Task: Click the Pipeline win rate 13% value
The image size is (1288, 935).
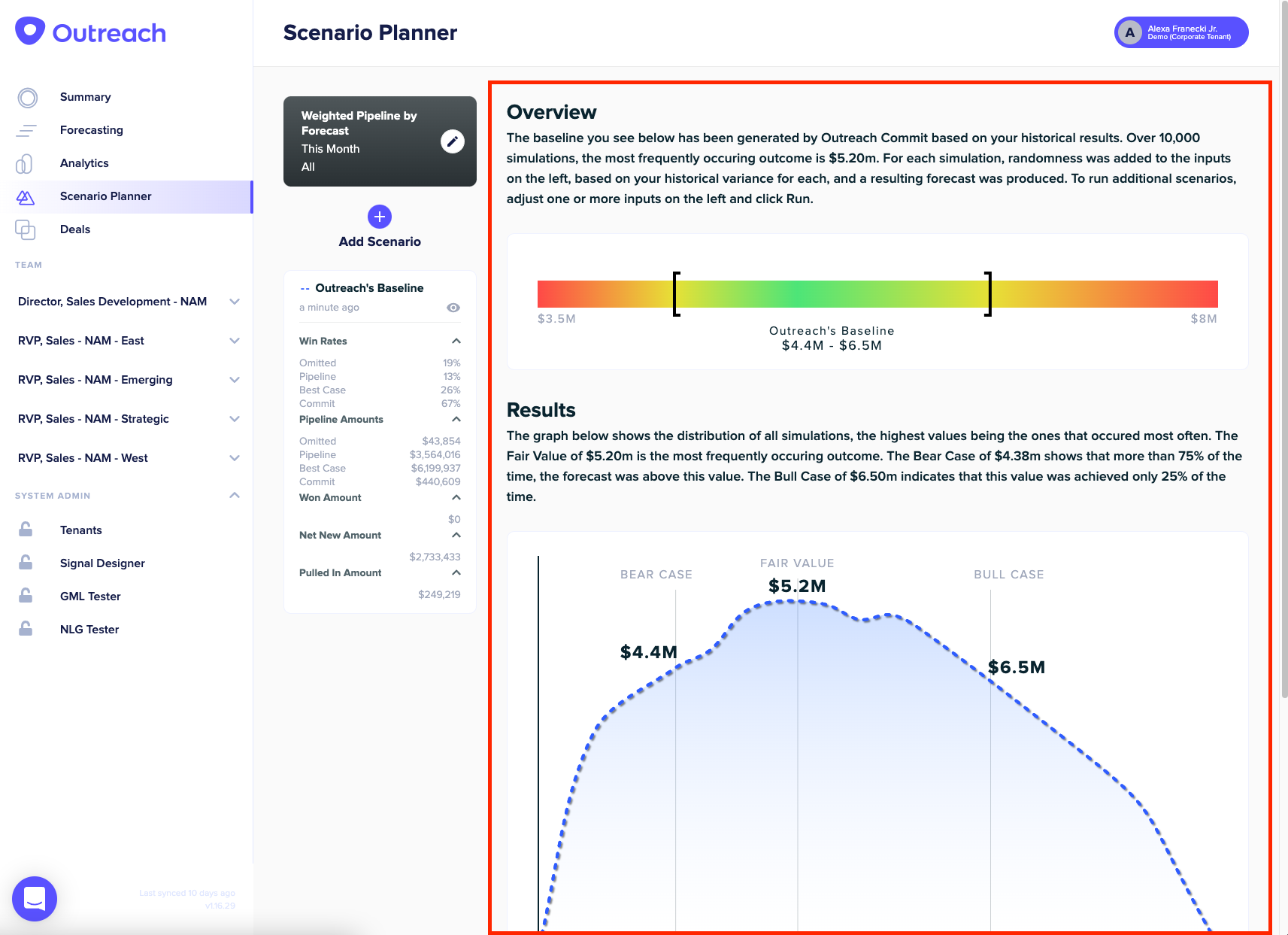Action: 452,377
